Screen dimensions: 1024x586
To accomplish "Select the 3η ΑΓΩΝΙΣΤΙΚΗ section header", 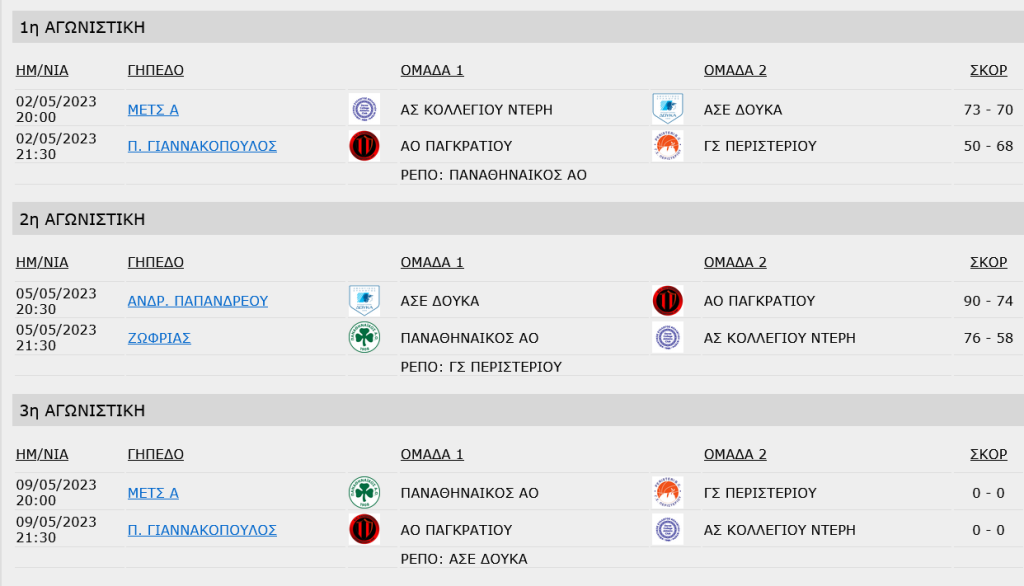I will [518, 410].
